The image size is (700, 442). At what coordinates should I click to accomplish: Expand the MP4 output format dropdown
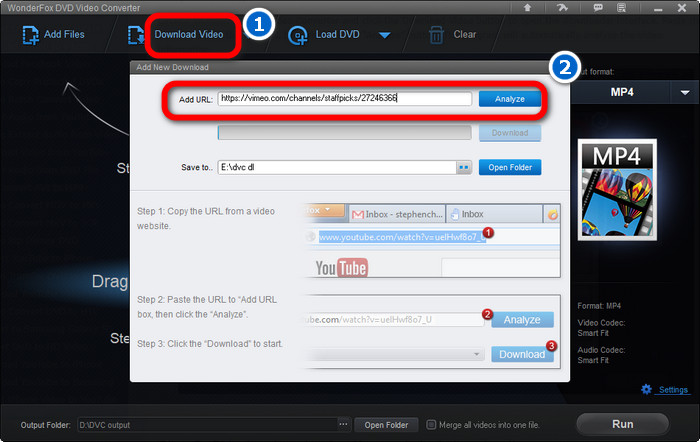tap(684, 92)
